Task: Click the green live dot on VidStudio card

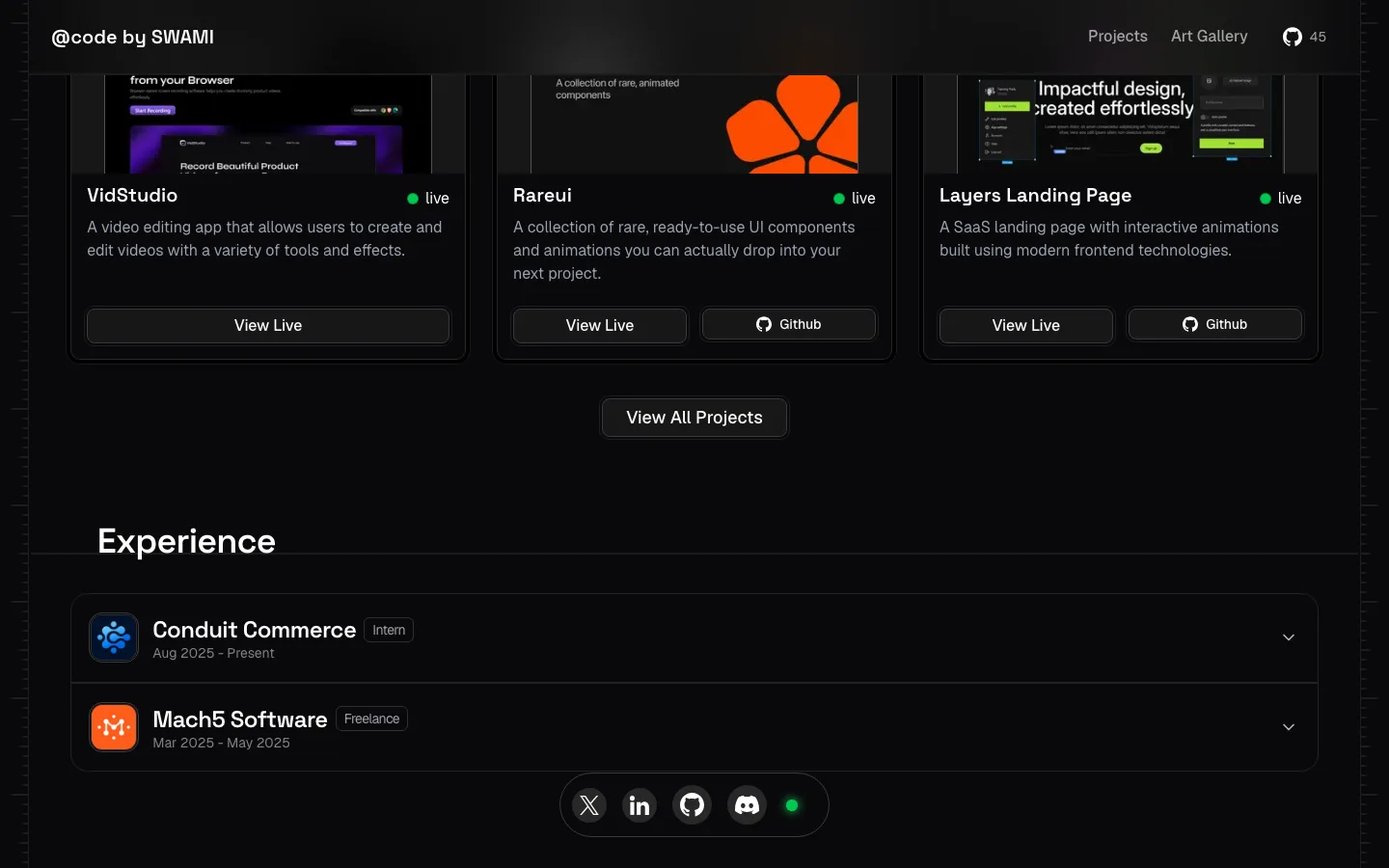Action: (x=413, y=199)
